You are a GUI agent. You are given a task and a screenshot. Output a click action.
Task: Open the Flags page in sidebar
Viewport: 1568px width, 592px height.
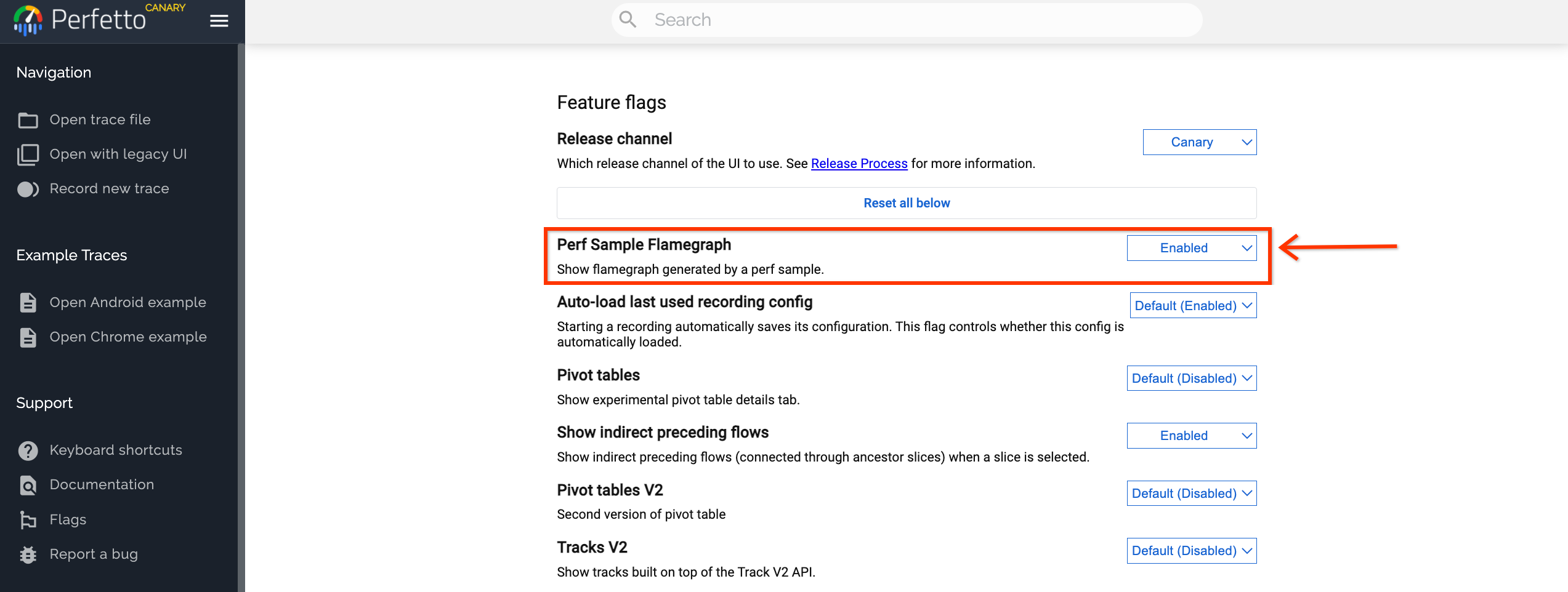[x=68, y=520]
